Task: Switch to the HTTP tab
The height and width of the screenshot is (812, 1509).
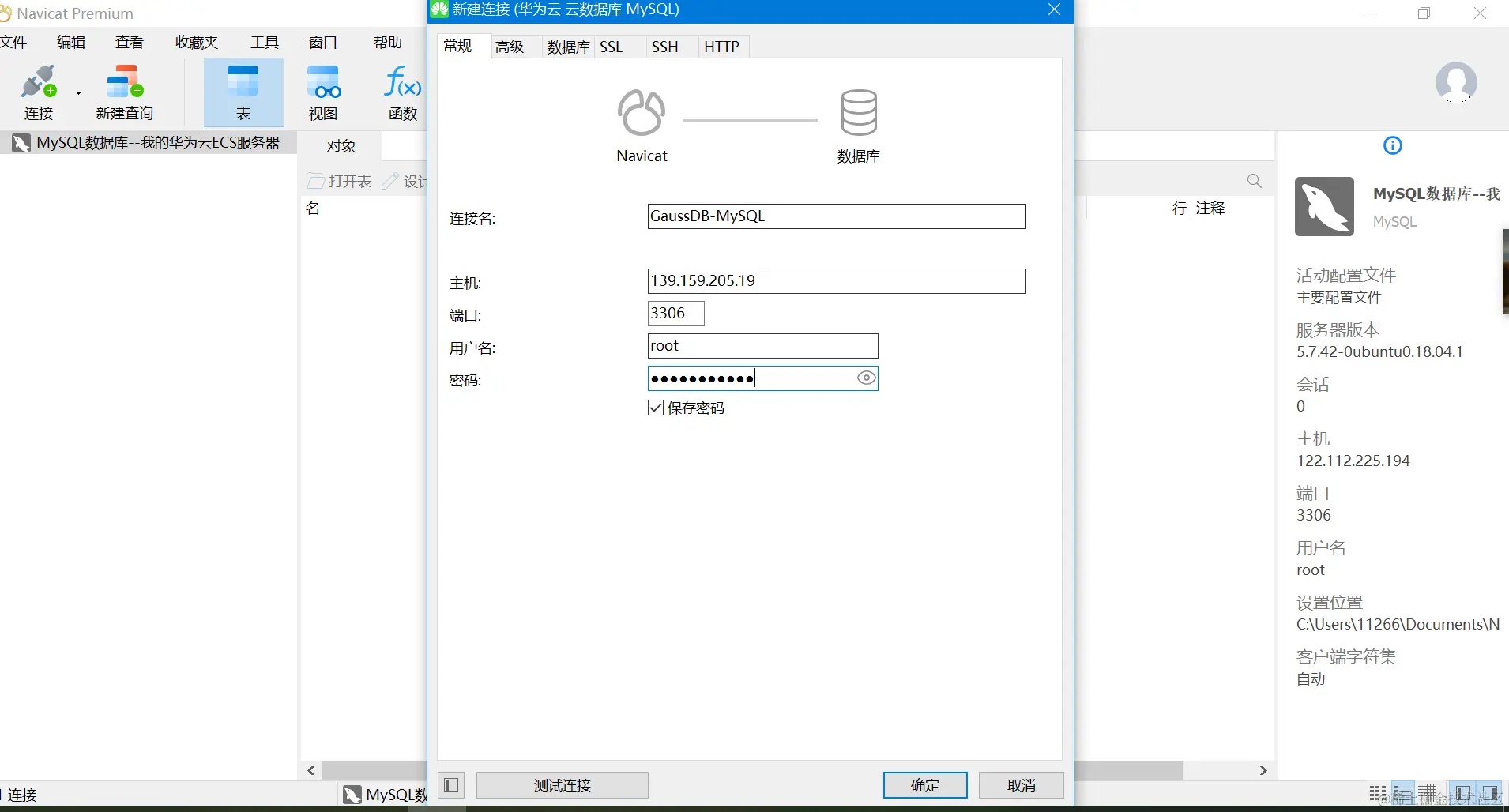Action: click(x=722, y=47)
